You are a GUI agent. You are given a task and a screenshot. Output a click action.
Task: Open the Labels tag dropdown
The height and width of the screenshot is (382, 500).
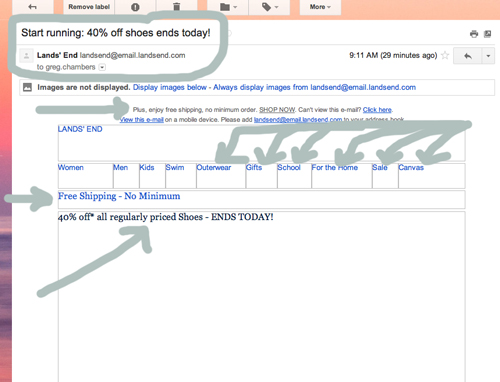click(x=269, y=7)
